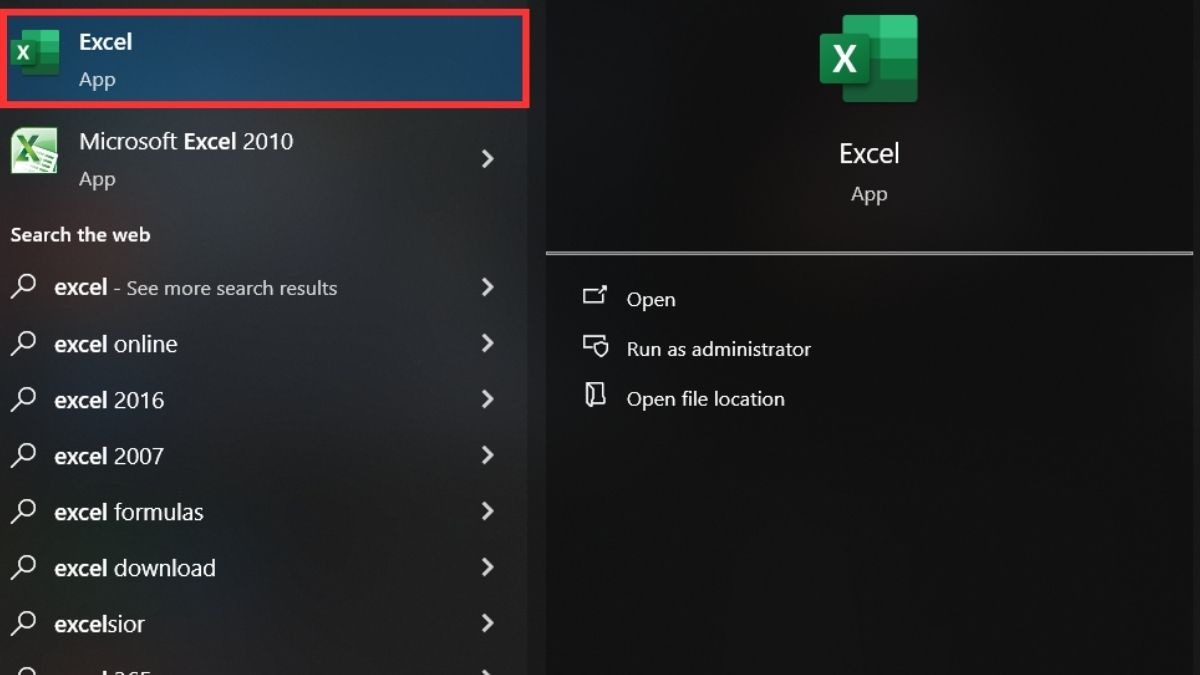Expand the excel formulas suggestion arrow

point(488,511)
